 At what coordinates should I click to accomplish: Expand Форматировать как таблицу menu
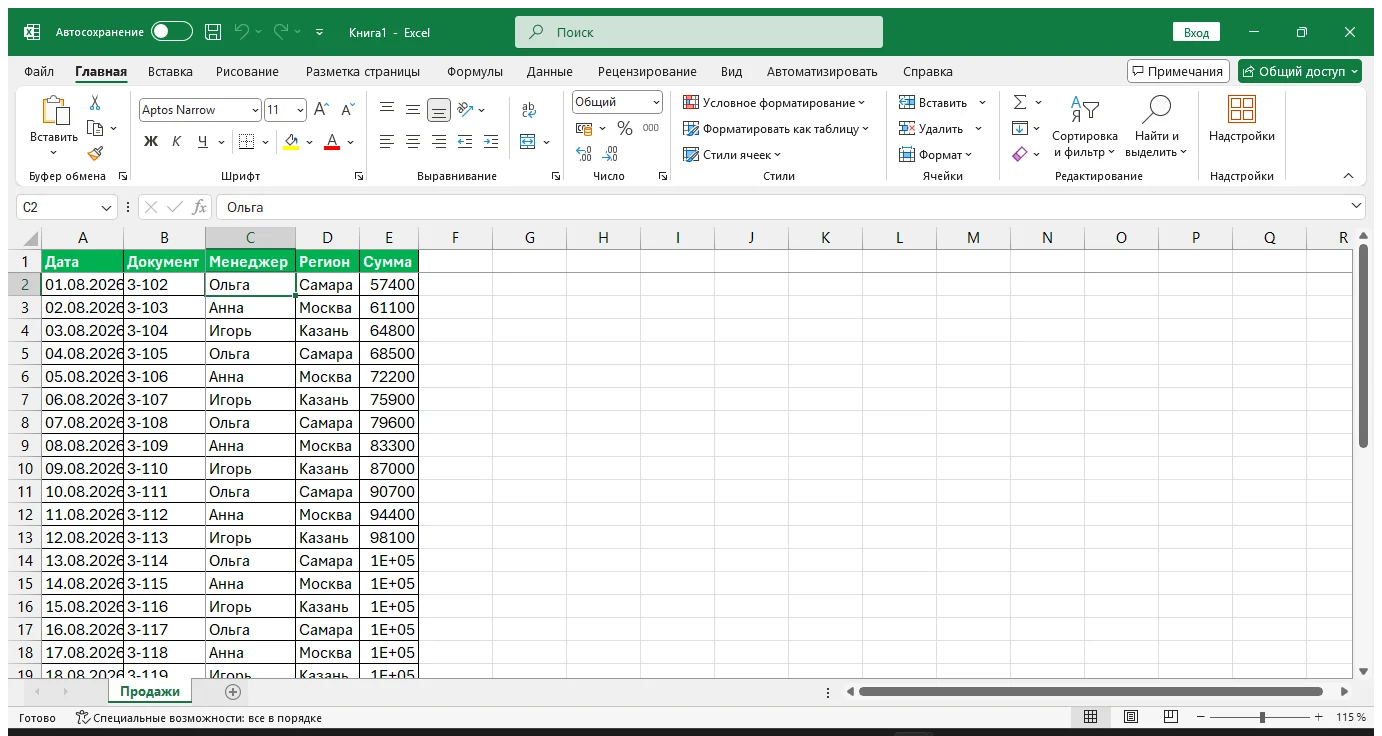pyautogui.click(x=776, y=128)
